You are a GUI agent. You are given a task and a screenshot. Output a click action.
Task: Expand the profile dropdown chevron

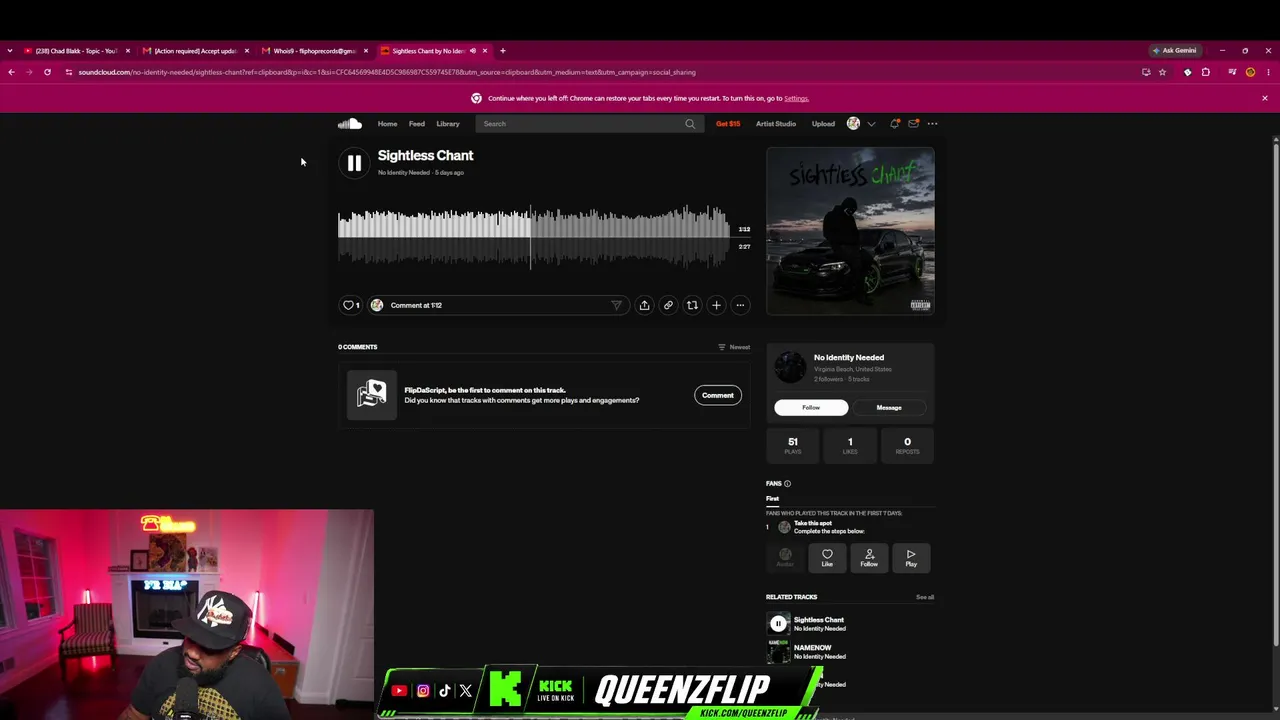tap(871, 124)
